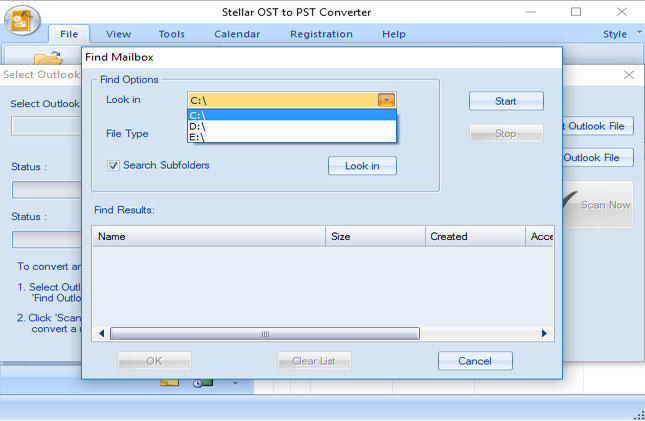Viewport: 645px width, 421px height.
Task: Click the Stop button
Action: pyautogui.click(x=506, y=134)
